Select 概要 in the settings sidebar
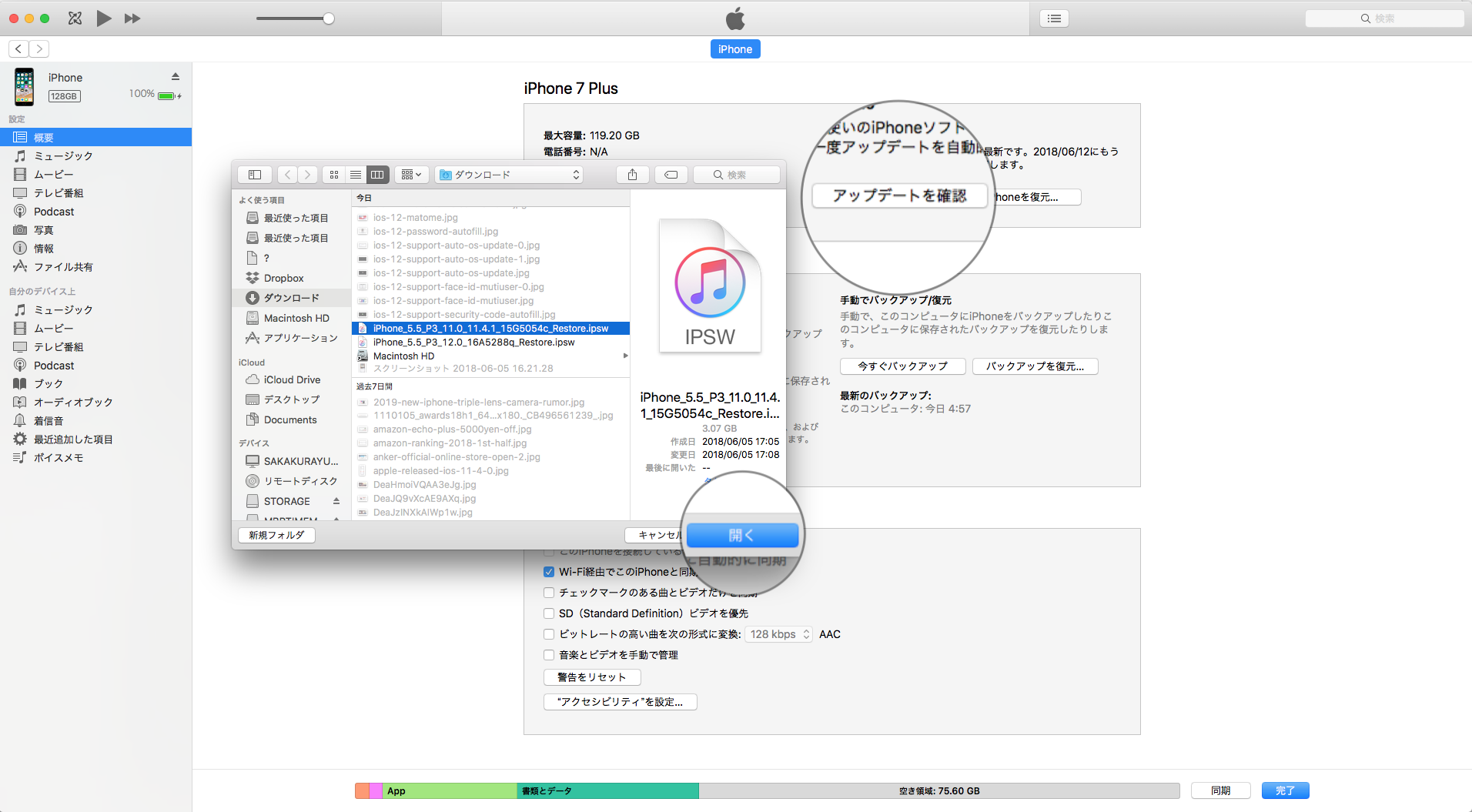This screenshot has width=1472, height=812. (x=95, y=138)
